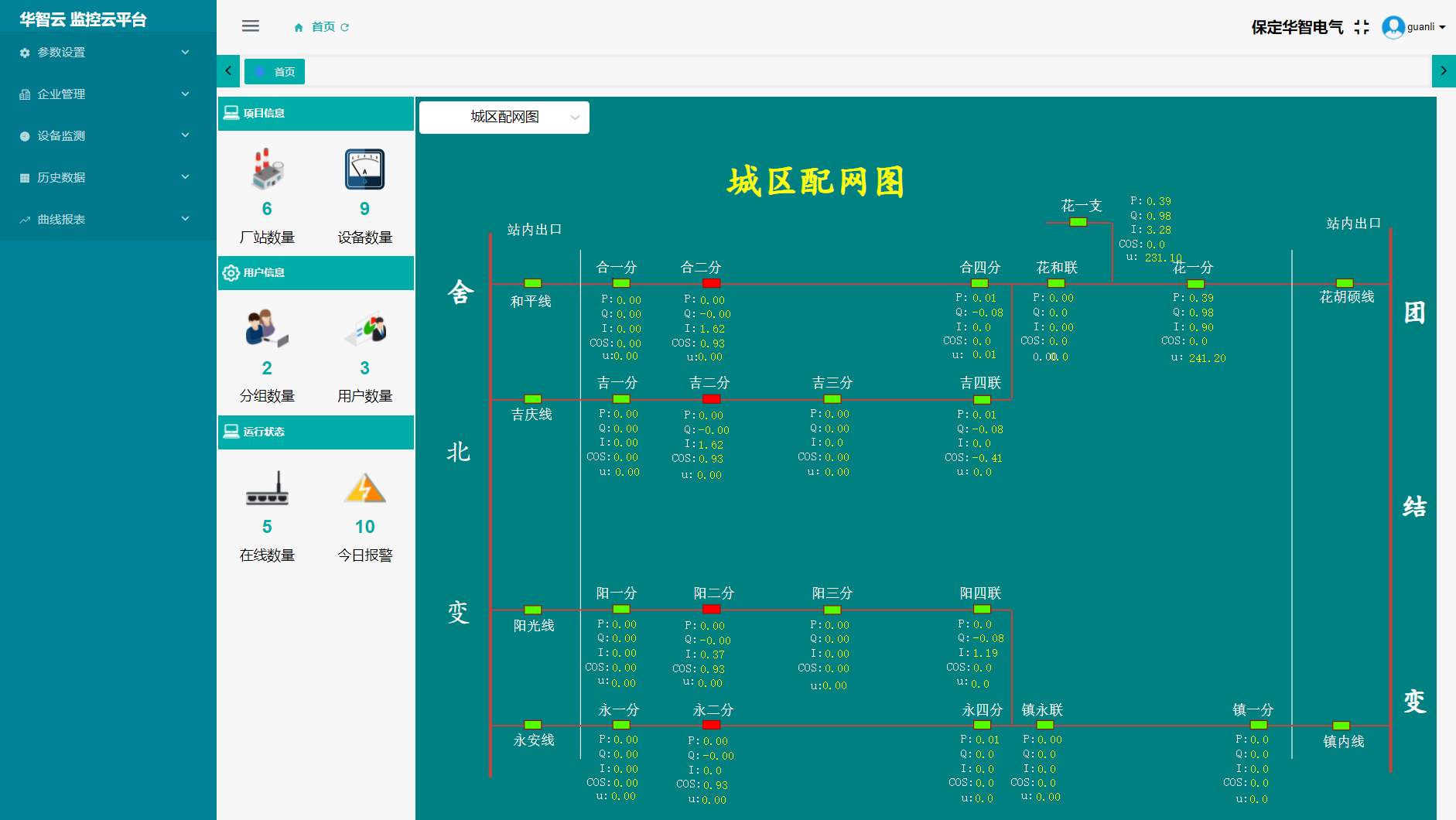1456x820 pixels.
Task: Click the meter icon for 设备数量
Action: pyautogui.click(x=364, y=169)
